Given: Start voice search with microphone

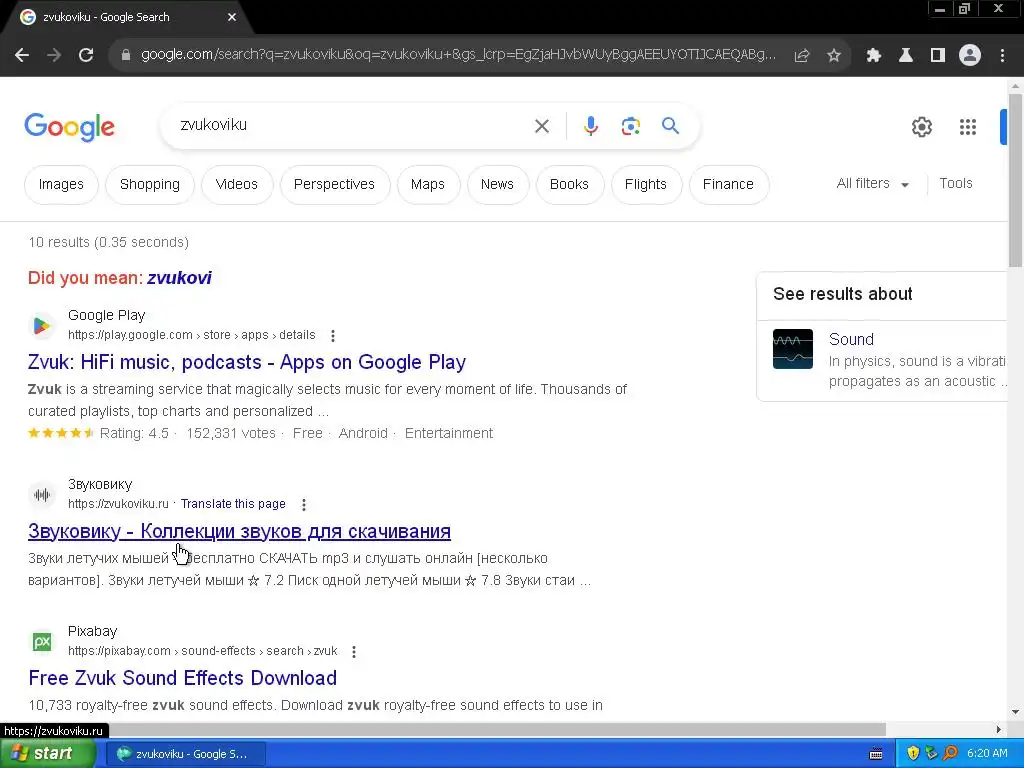Looking at the screenshot, I should 591,126.
